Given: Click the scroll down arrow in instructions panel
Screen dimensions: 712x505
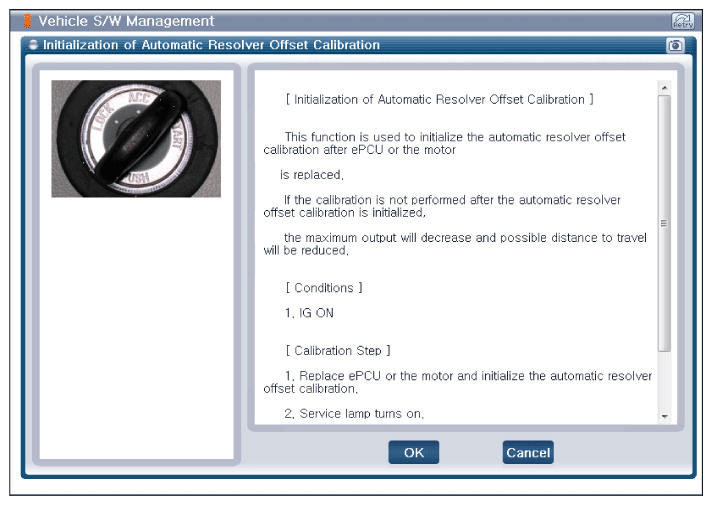Looking at the screenshot, I should [x=664, y=414].
